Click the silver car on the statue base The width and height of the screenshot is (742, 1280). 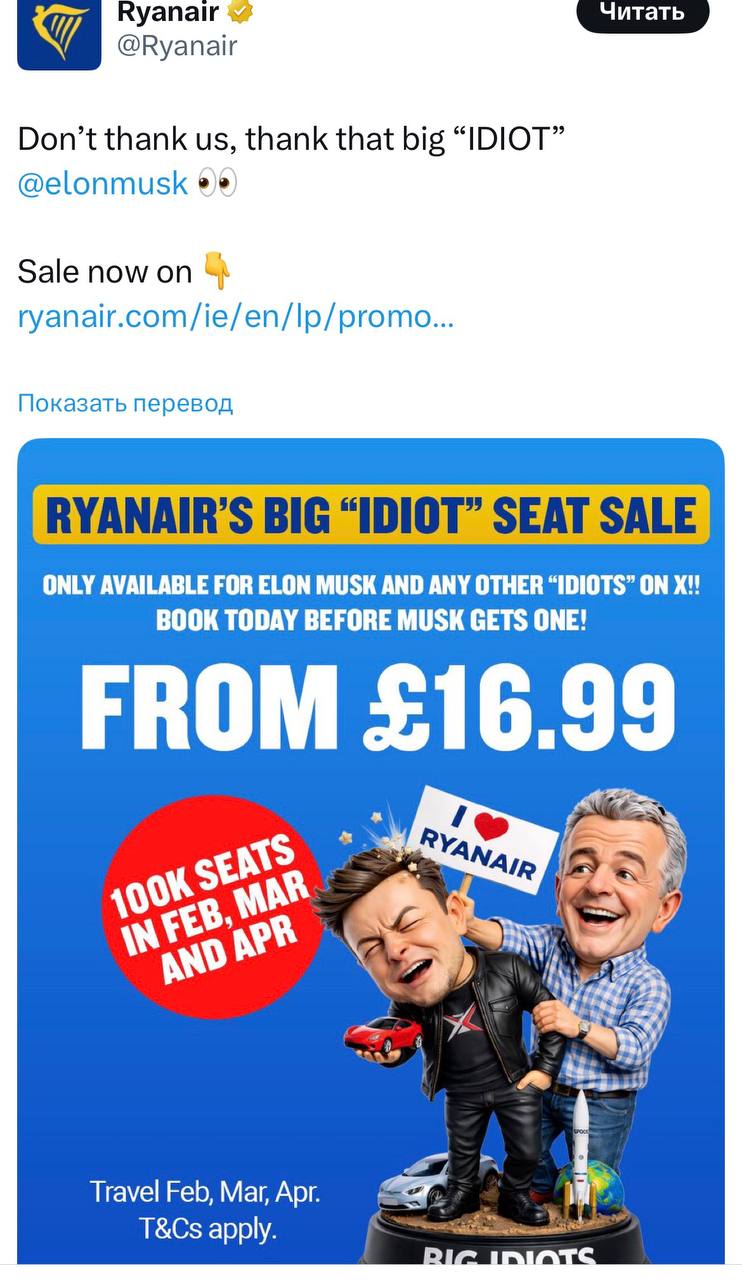[440, 1182]
